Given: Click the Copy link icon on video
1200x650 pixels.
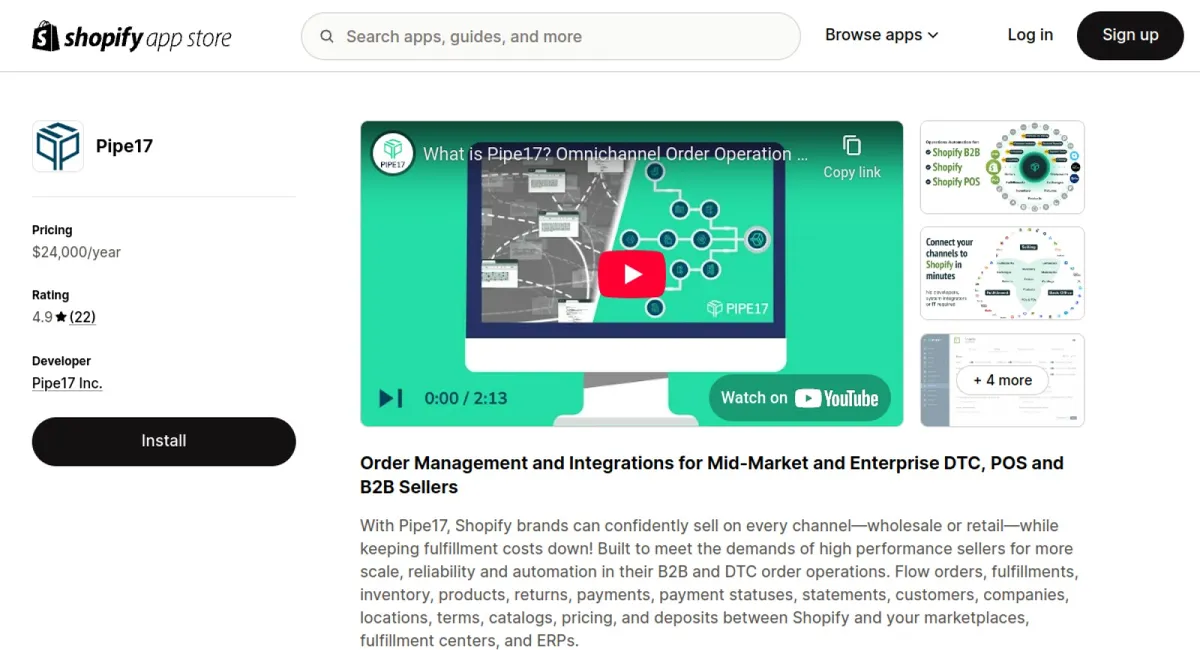Looking at the screenshot, I should [852, 146].
